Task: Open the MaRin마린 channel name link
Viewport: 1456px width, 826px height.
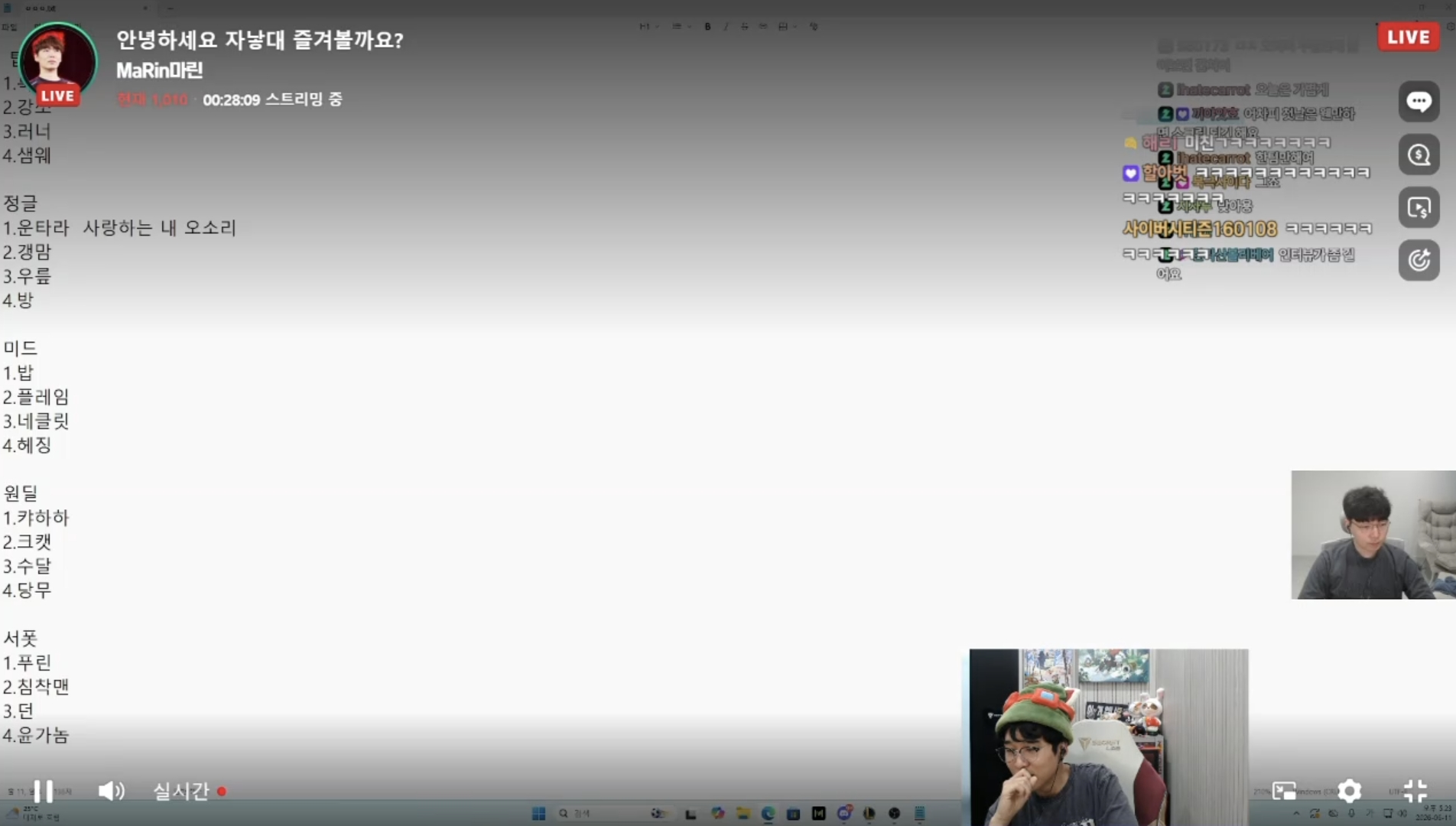Action: pos(159,70)
